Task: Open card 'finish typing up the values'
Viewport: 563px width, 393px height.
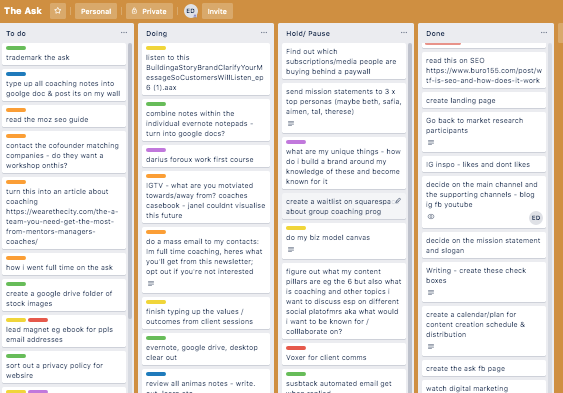Action: pyautogui.click(x=206, y=313)
